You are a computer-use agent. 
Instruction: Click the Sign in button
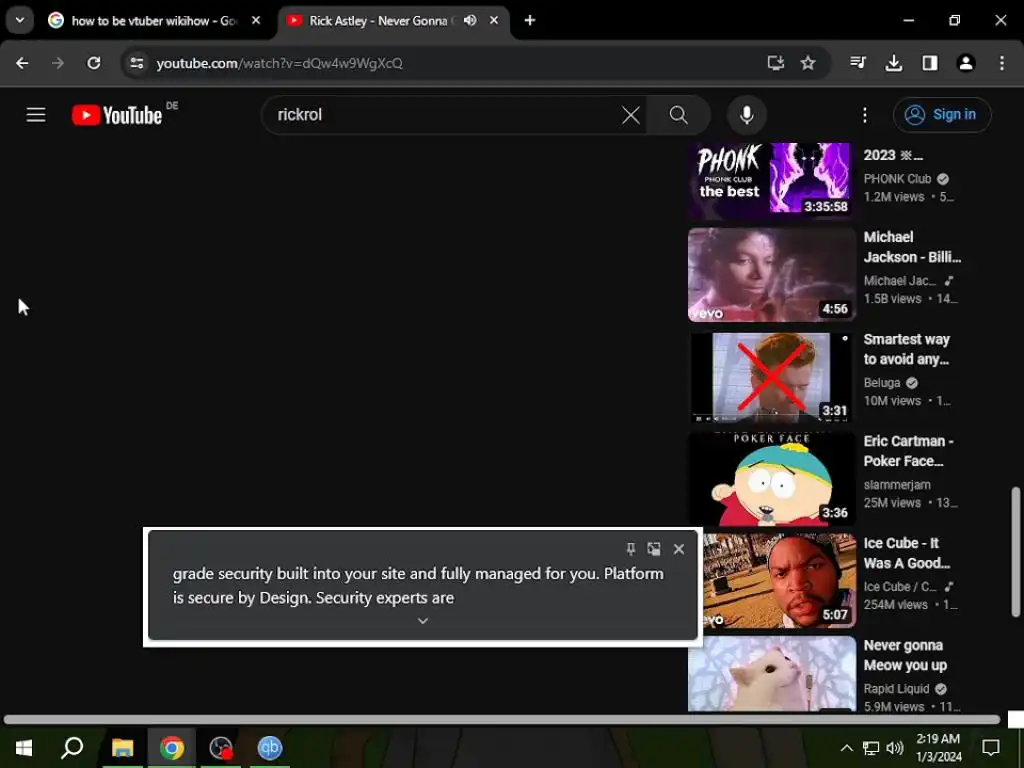point(942,115)
